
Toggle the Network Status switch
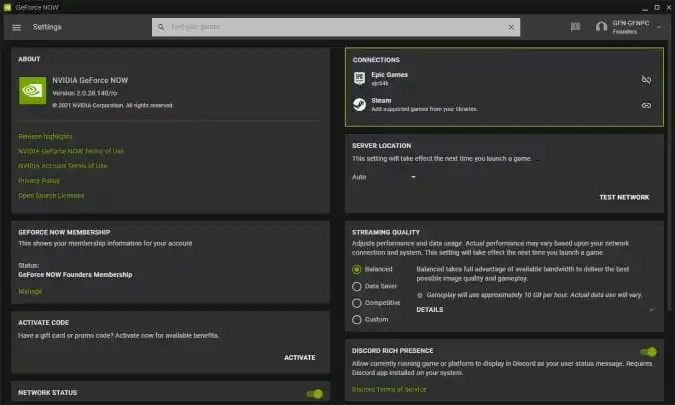tap(315, 394)
